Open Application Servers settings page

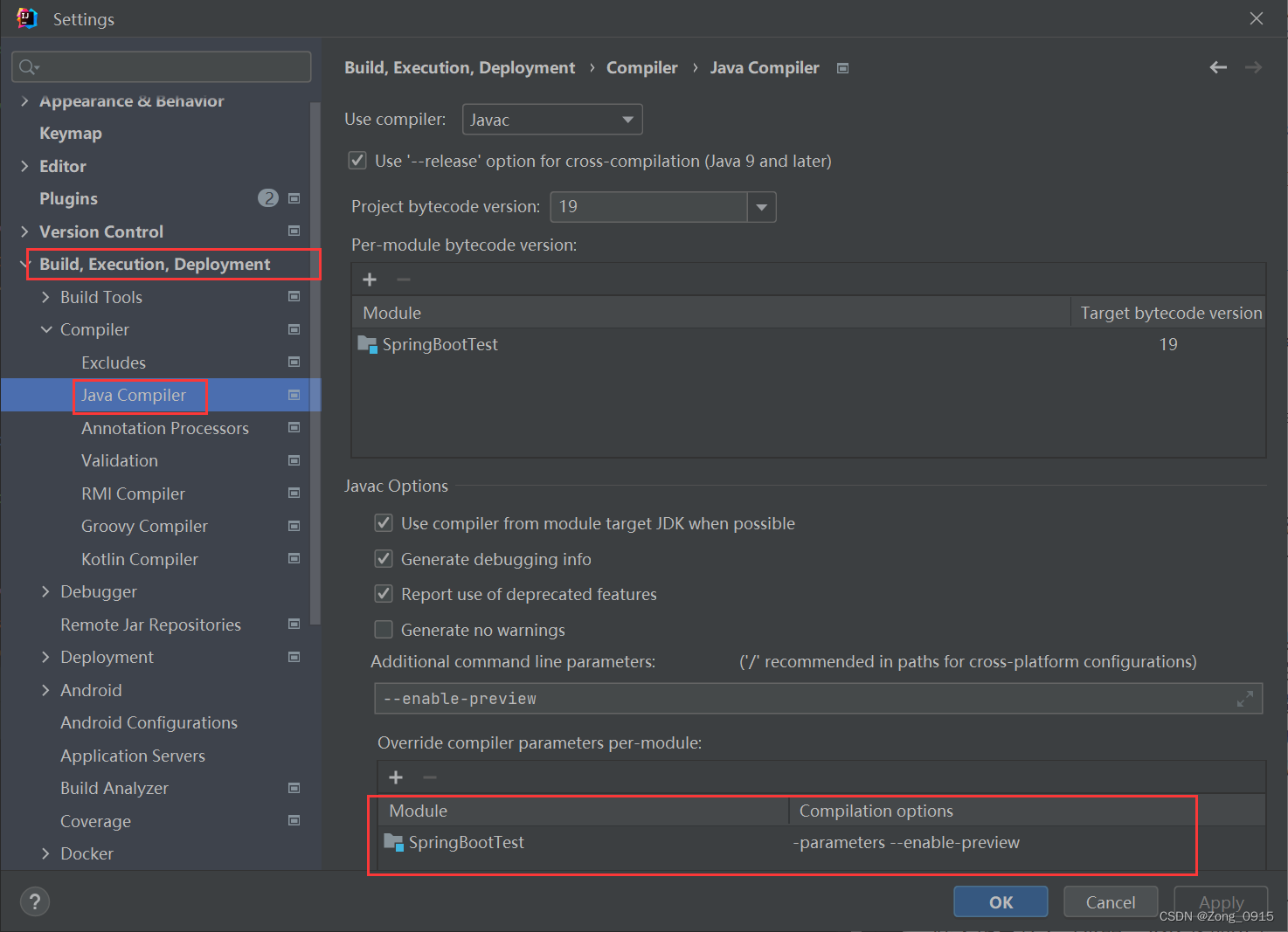[x=133, y=756]
